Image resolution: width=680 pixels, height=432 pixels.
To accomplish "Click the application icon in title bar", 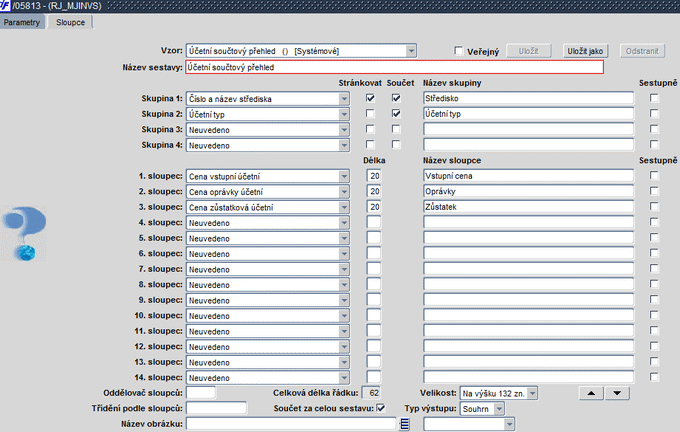I will click(x=7, y=6).
